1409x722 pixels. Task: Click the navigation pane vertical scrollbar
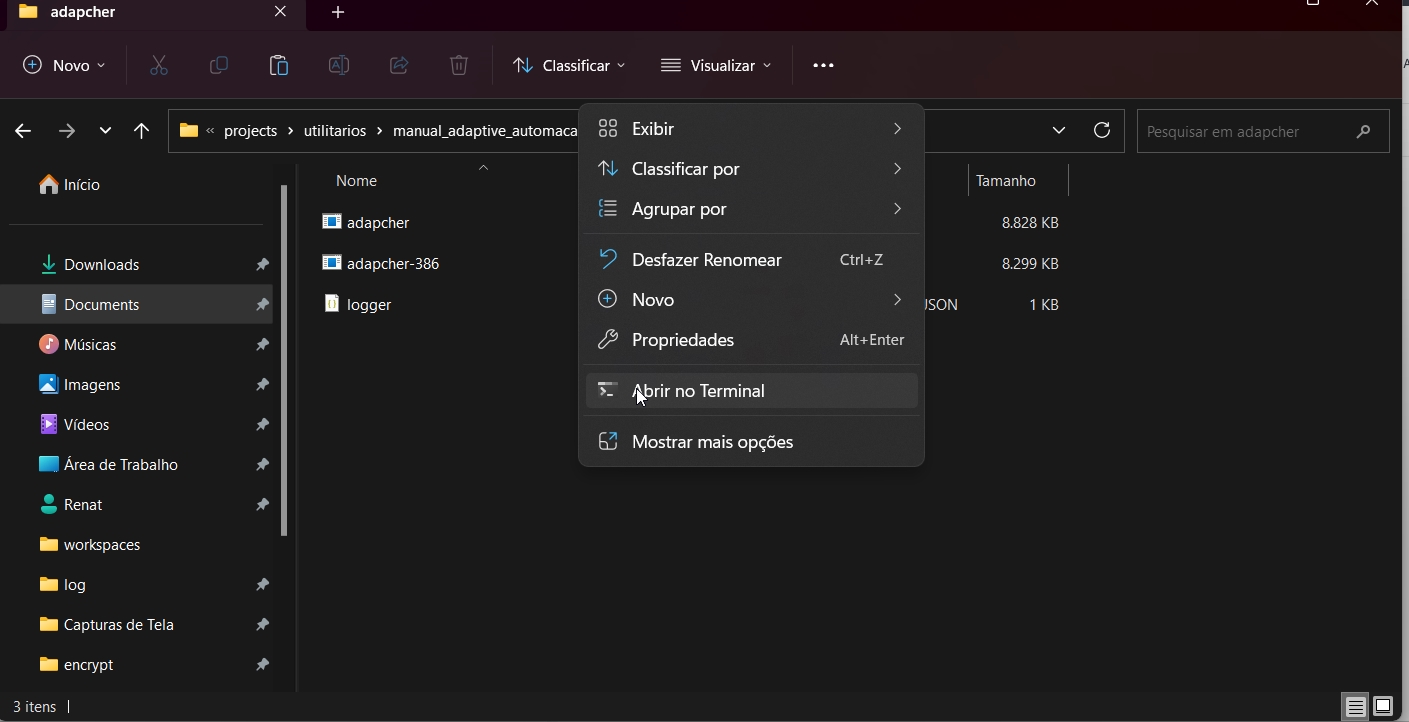click(x=284, y=360)
